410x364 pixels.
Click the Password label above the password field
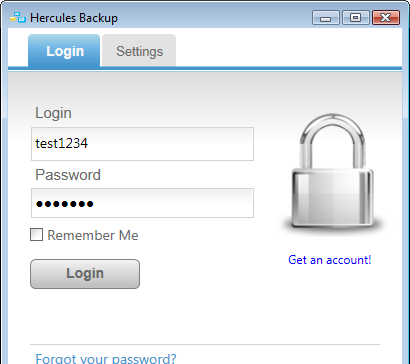68,175
